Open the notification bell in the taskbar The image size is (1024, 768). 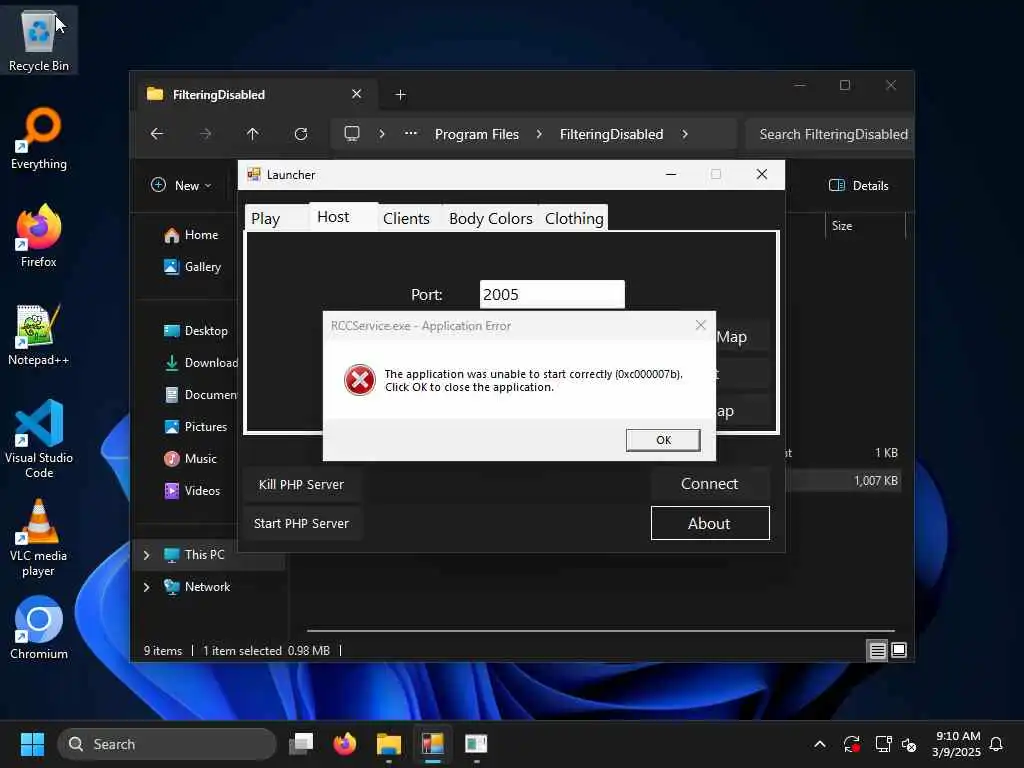(x=996, y=744)
